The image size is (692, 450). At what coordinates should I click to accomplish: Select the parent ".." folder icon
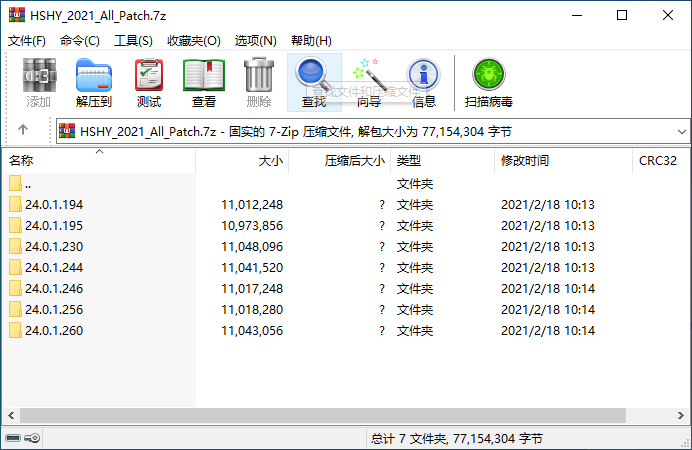tap(15, 183)
